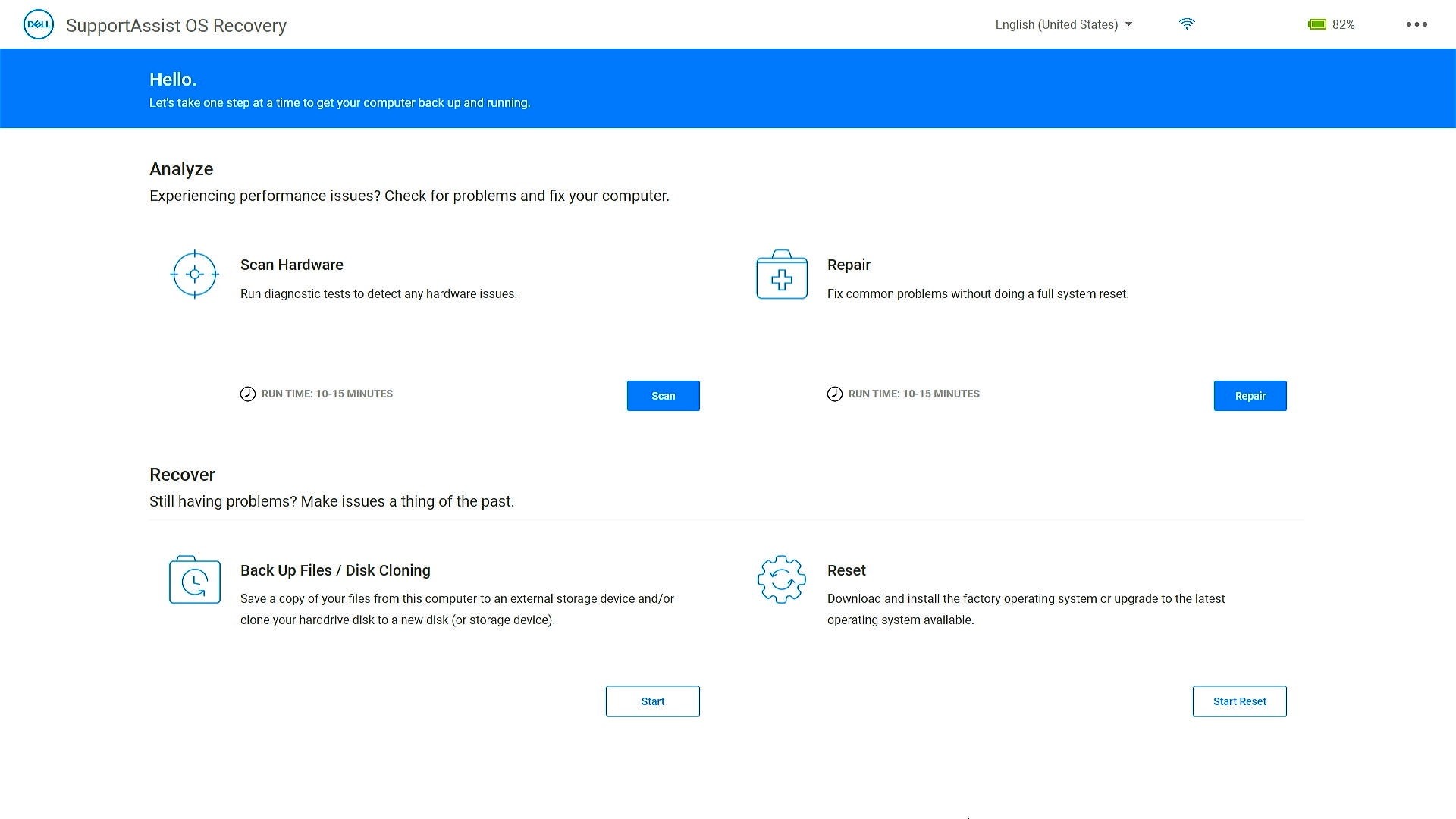Select the Repair heading text

click(849, 265)
